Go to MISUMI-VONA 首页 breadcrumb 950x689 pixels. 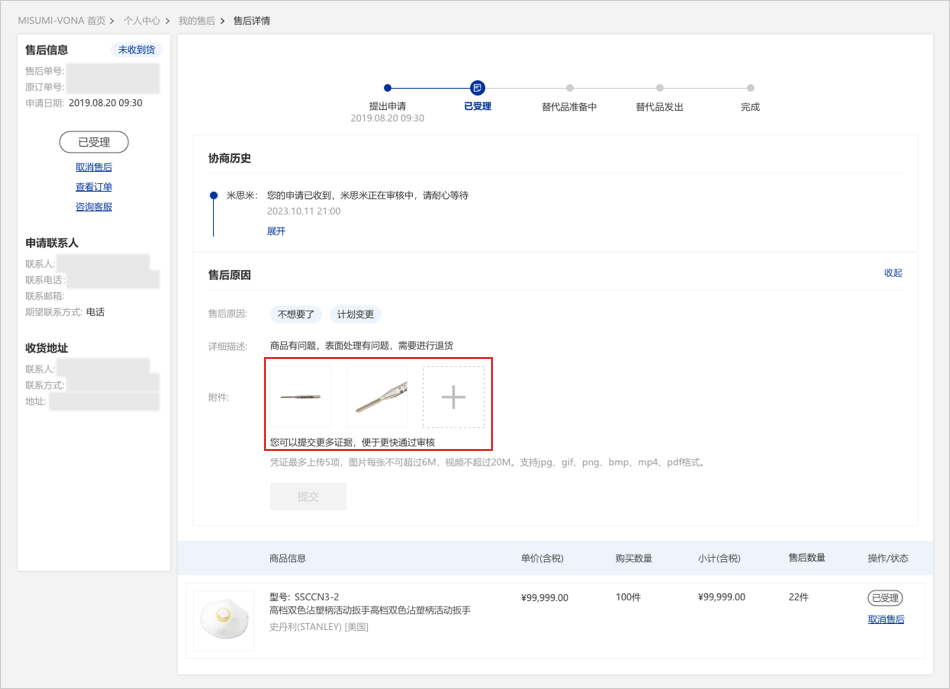(x=61, y=20)
